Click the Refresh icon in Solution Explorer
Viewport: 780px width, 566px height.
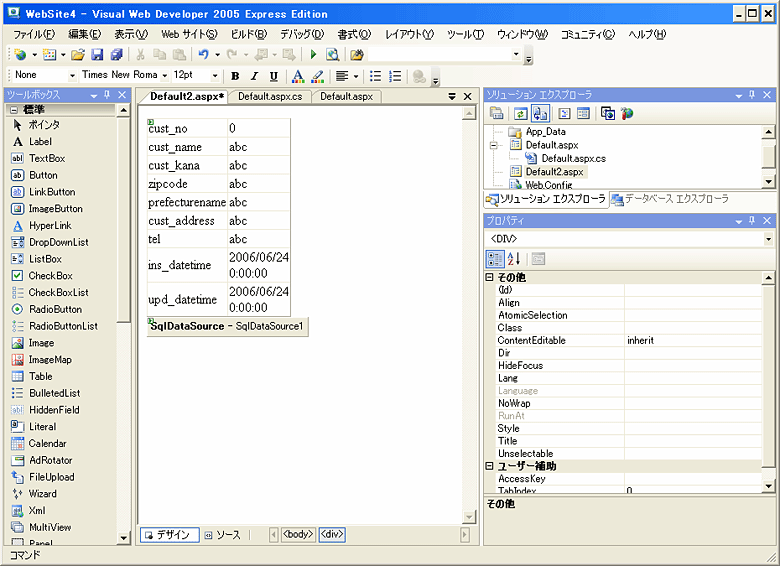[x=520, y=114]
